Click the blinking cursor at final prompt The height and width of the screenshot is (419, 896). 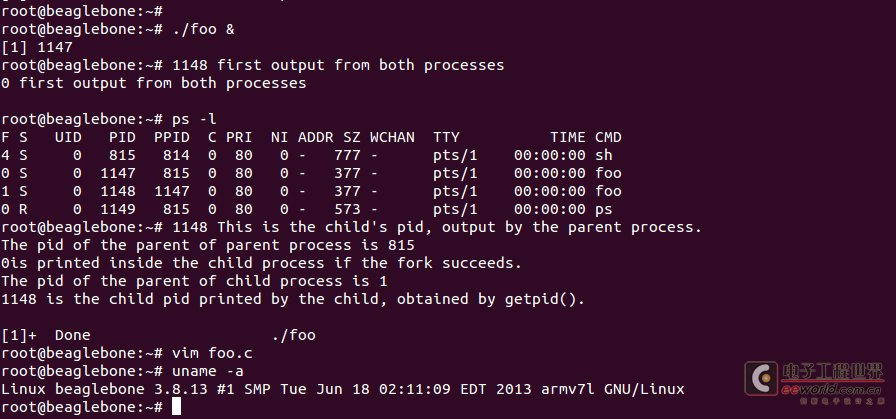pos(177,407)
